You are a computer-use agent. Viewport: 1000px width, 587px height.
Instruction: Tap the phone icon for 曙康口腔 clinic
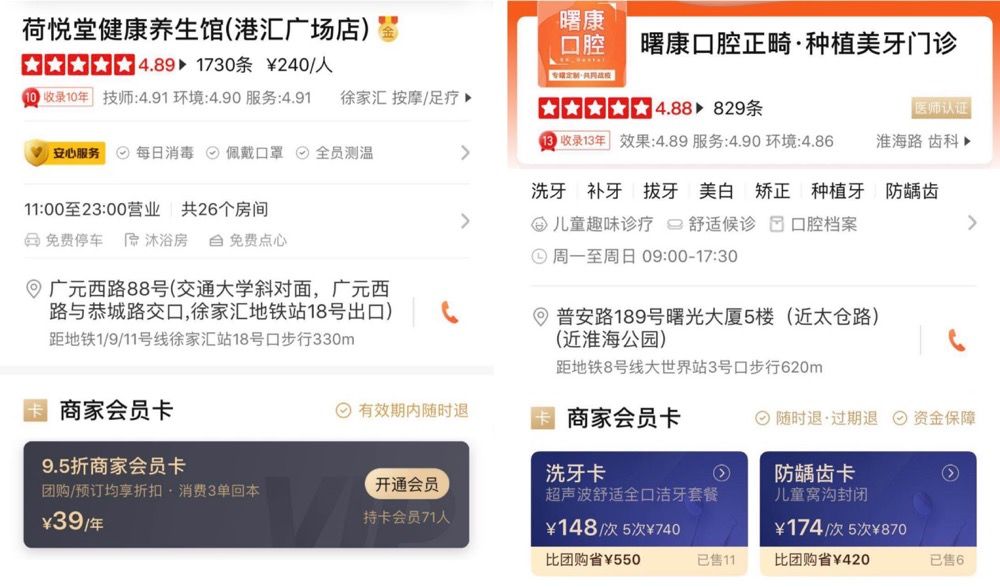pyautogui.click(x=957, y=340)
